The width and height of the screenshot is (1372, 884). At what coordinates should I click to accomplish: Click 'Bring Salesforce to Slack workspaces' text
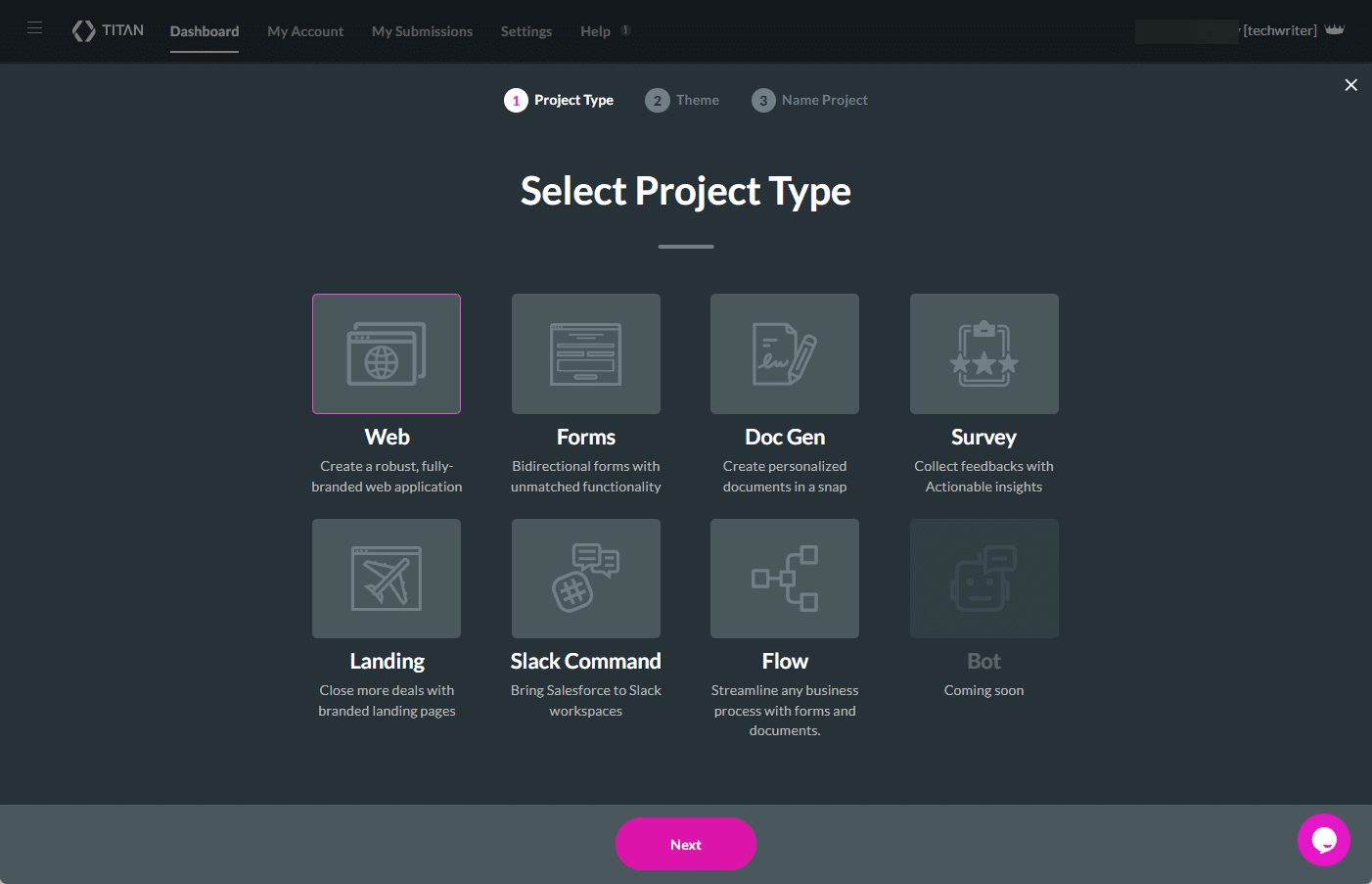tap(586, 701)
